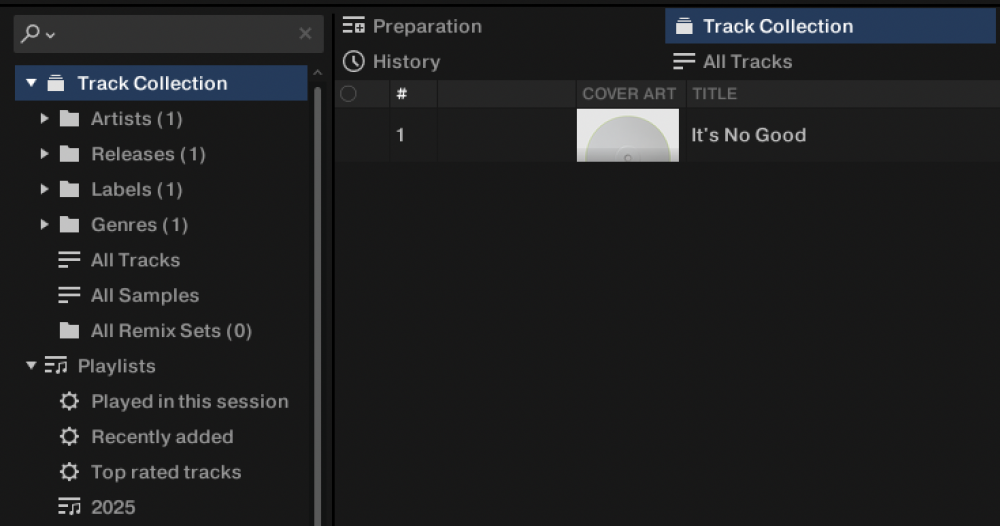This screenshot has height=526, width=1000.
Task: Collapse the Track Collection tree node
Action: coord(32,83)
